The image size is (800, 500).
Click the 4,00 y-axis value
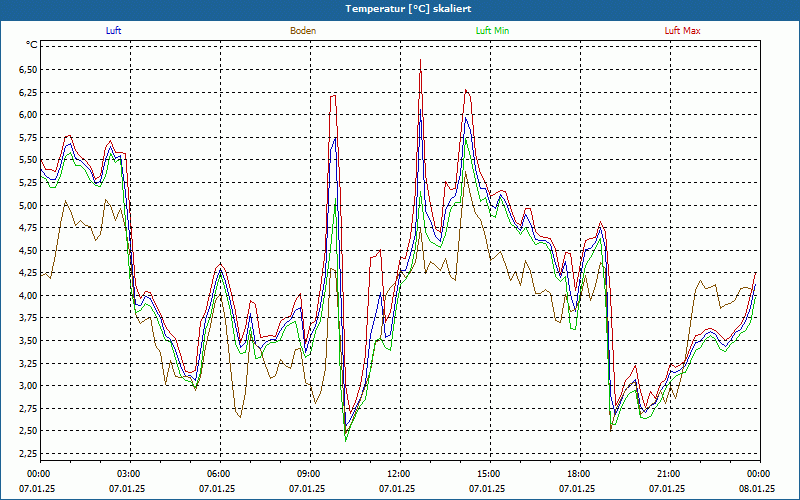[x=28, y=295]
